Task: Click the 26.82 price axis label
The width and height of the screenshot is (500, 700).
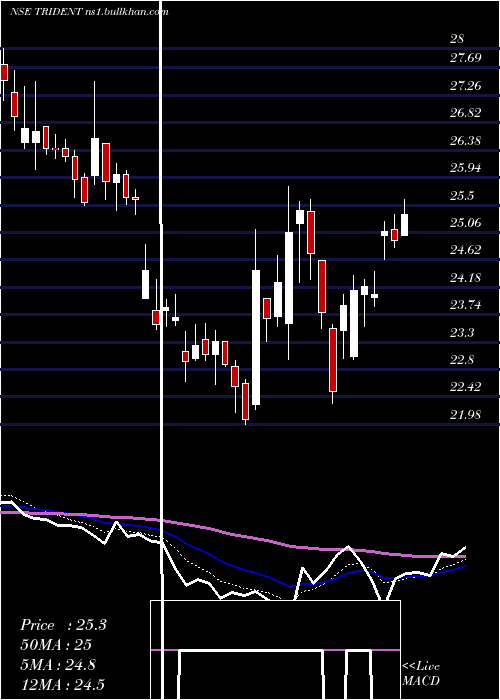Action: click(x=466, y=113)
